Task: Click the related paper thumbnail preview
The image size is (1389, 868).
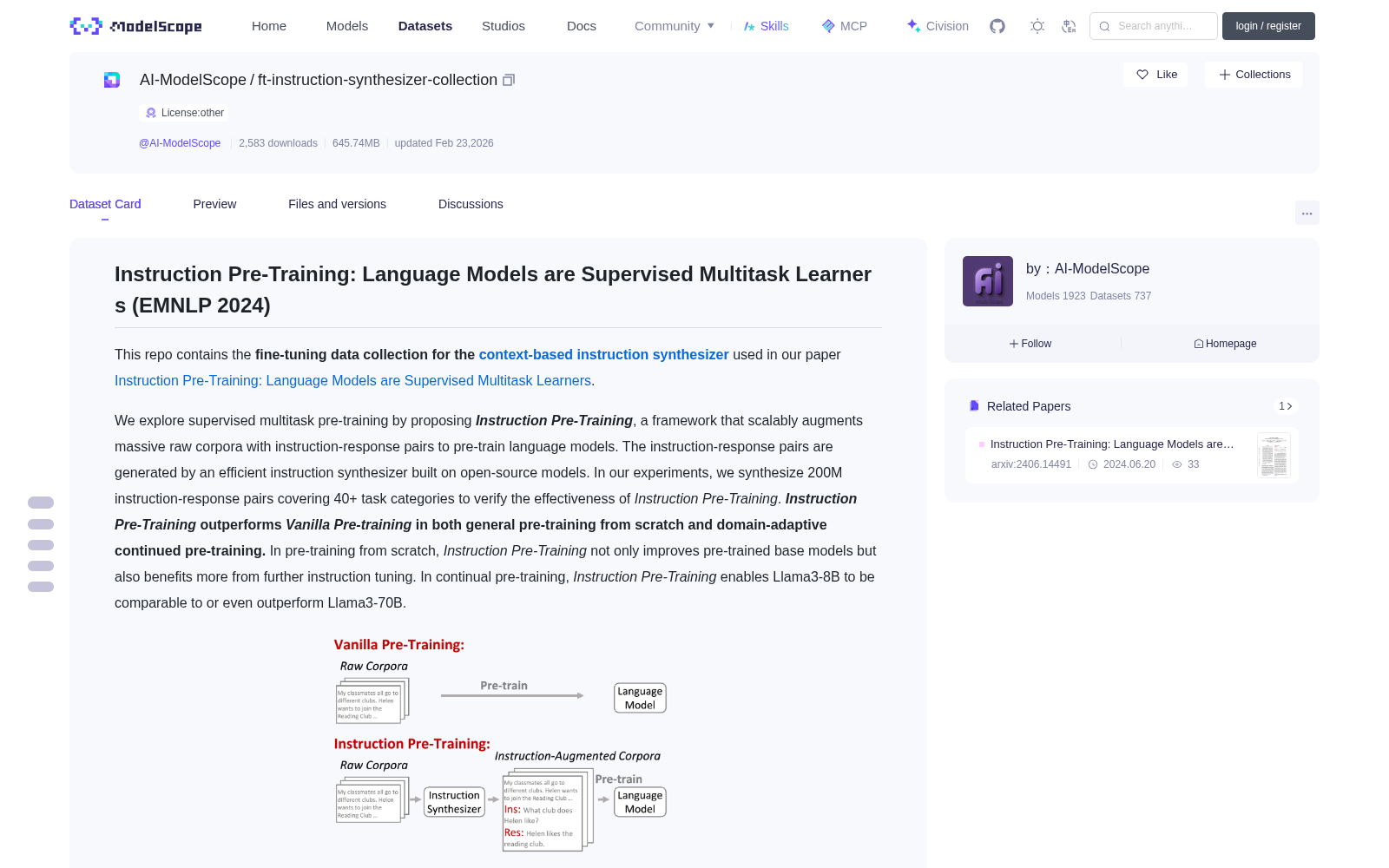Action: click(1274, 455)
